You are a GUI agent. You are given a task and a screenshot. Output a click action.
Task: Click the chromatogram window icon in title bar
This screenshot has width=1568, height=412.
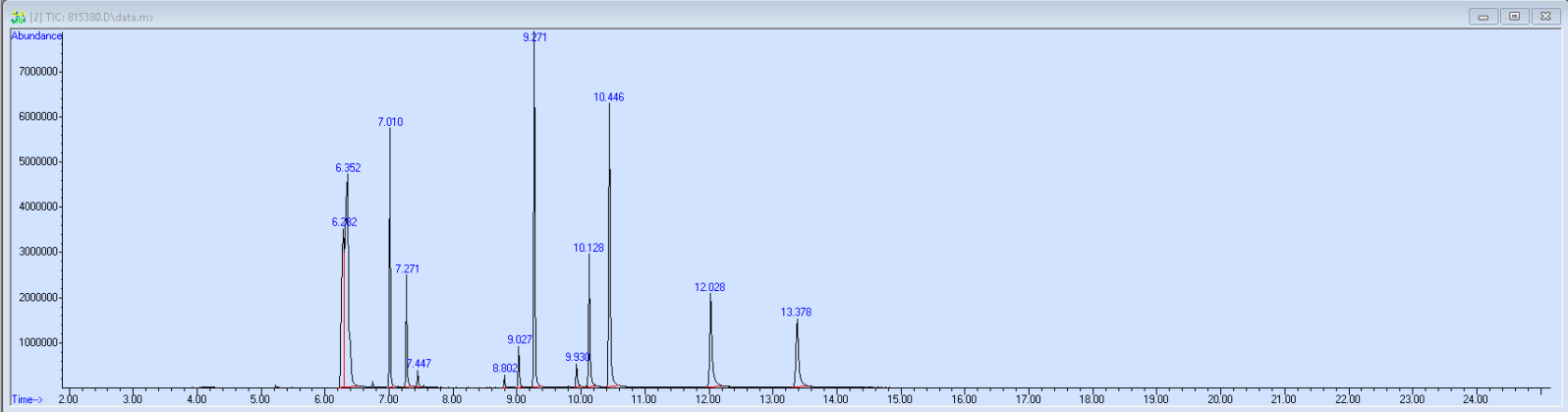pyautogui.click(x=18, y=17)
